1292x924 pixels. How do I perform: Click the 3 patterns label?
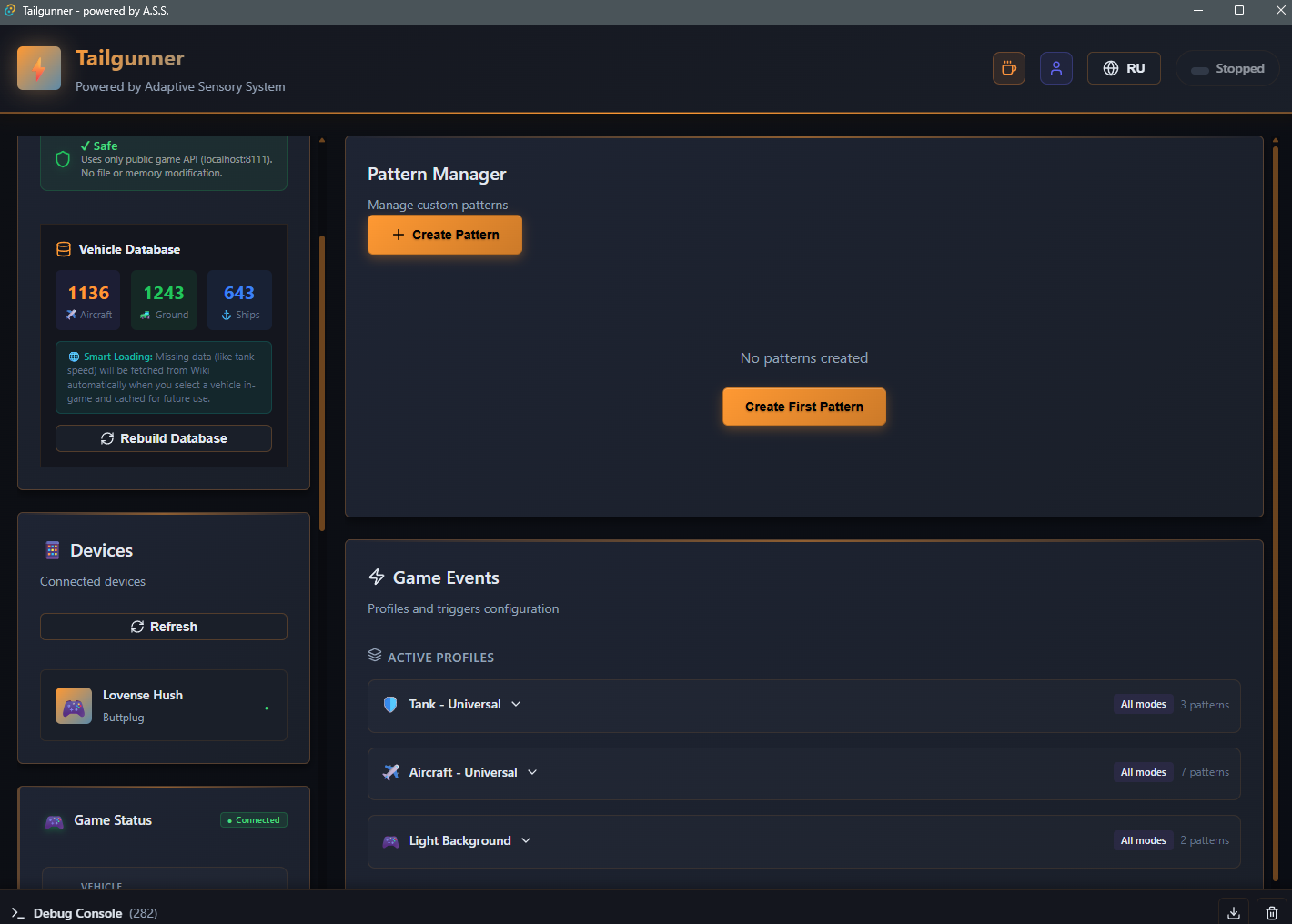pyautogui.click(x=1205, y=705)
